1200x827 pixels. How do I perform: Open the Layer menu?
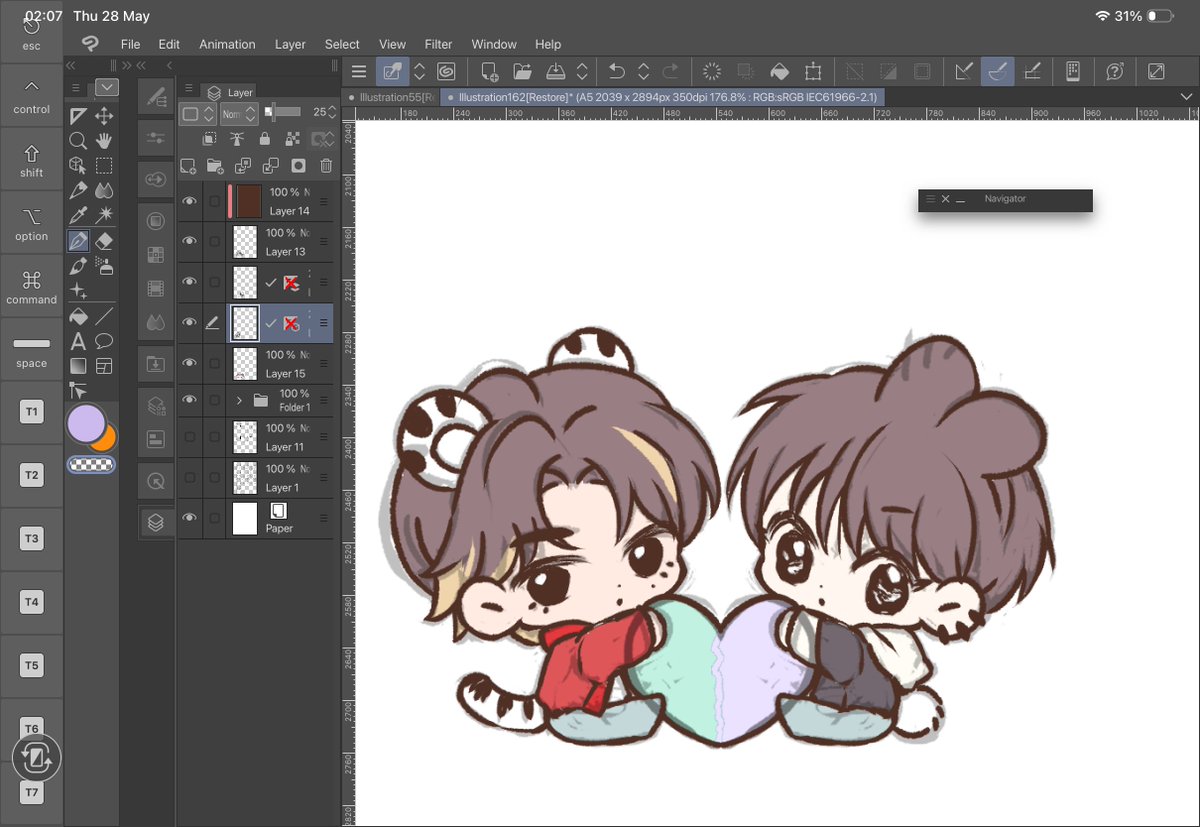click(x=290, y=44)
